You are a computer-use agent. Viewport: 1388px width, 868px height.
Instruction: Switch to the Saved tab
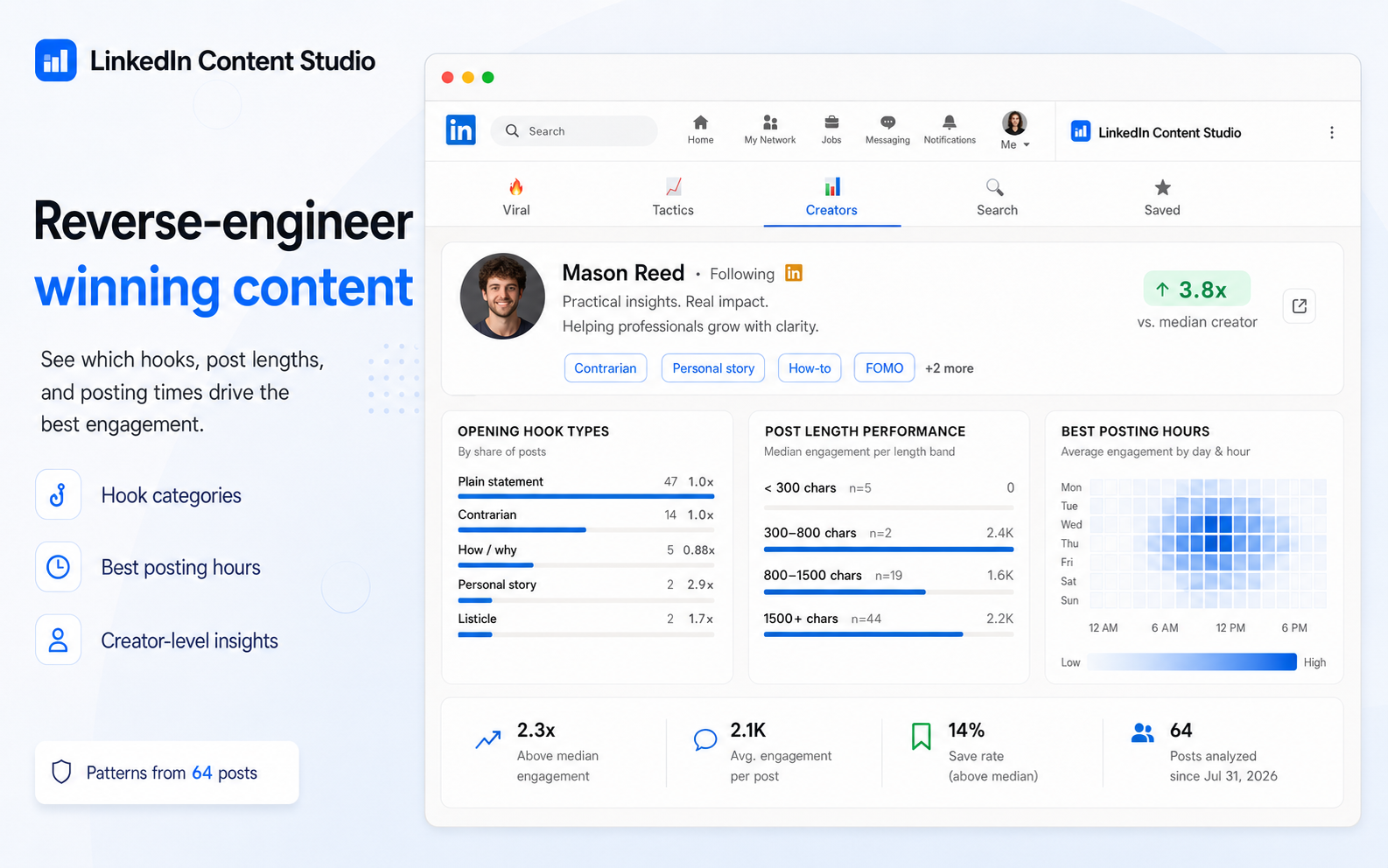pos(1162,197)
